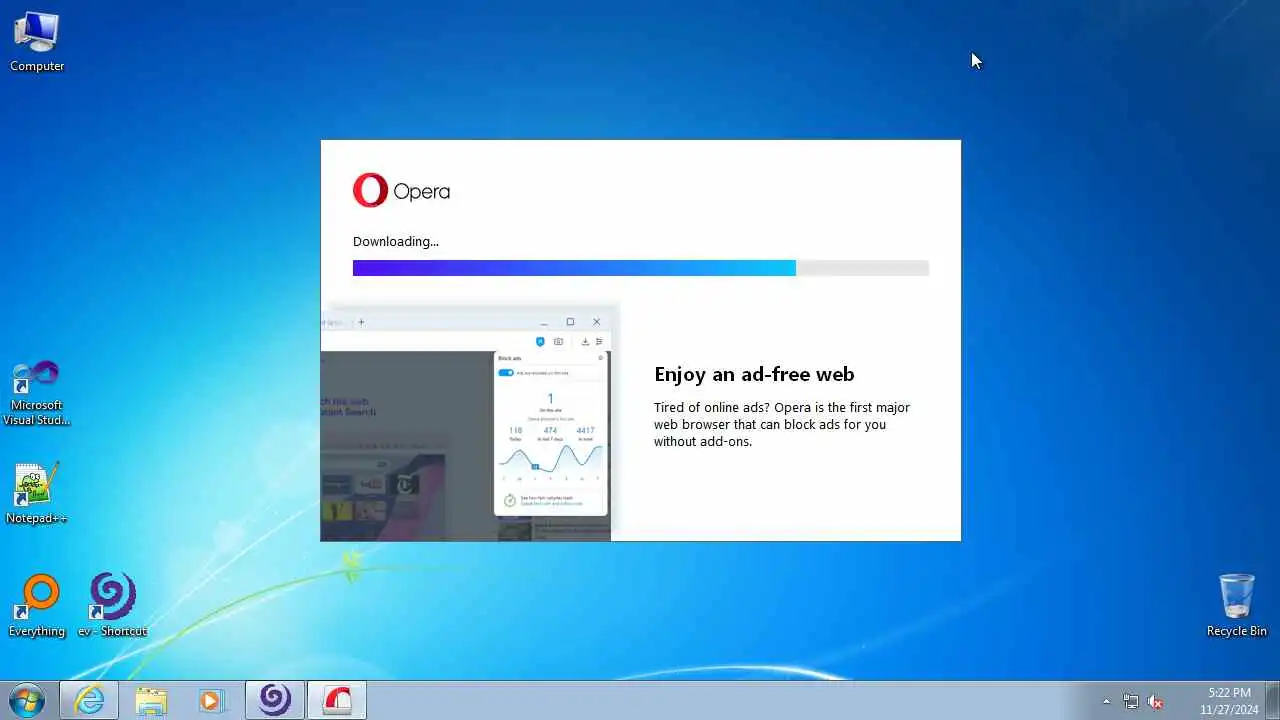Open the network status tray icon
Viewport: 1280px width, 720px height.
[1130, 701]
